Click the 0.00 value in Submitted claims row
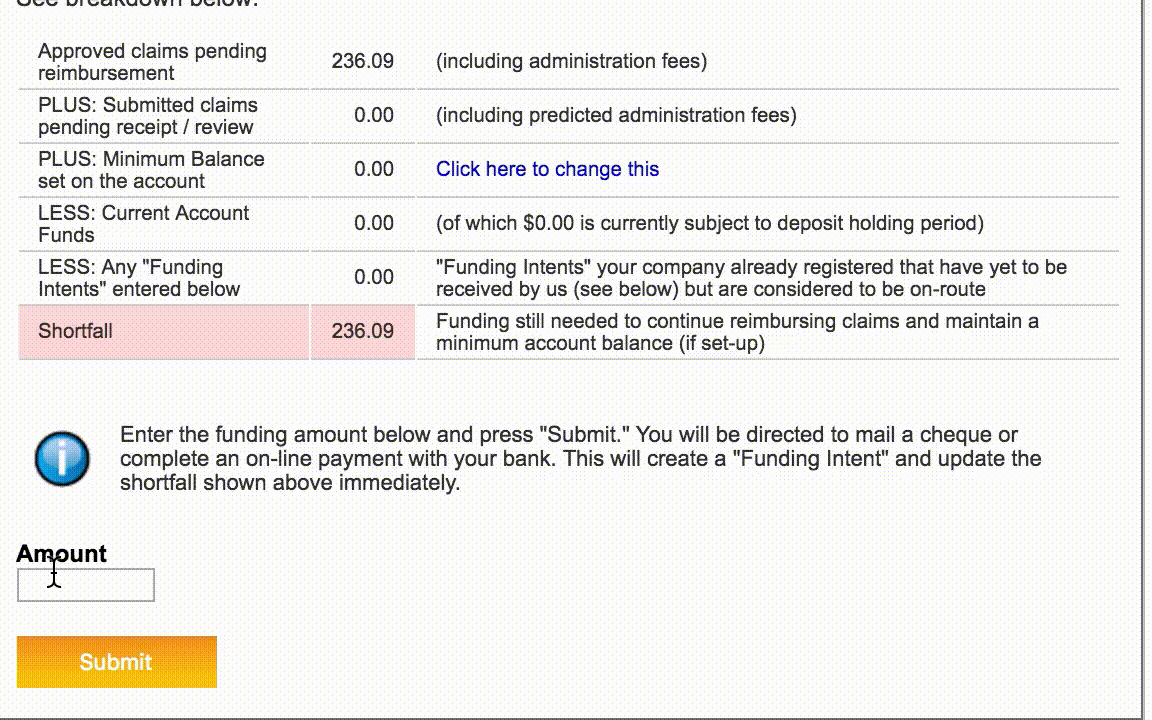This screenshot has height=720, width=1152. (x=373, y=115)
